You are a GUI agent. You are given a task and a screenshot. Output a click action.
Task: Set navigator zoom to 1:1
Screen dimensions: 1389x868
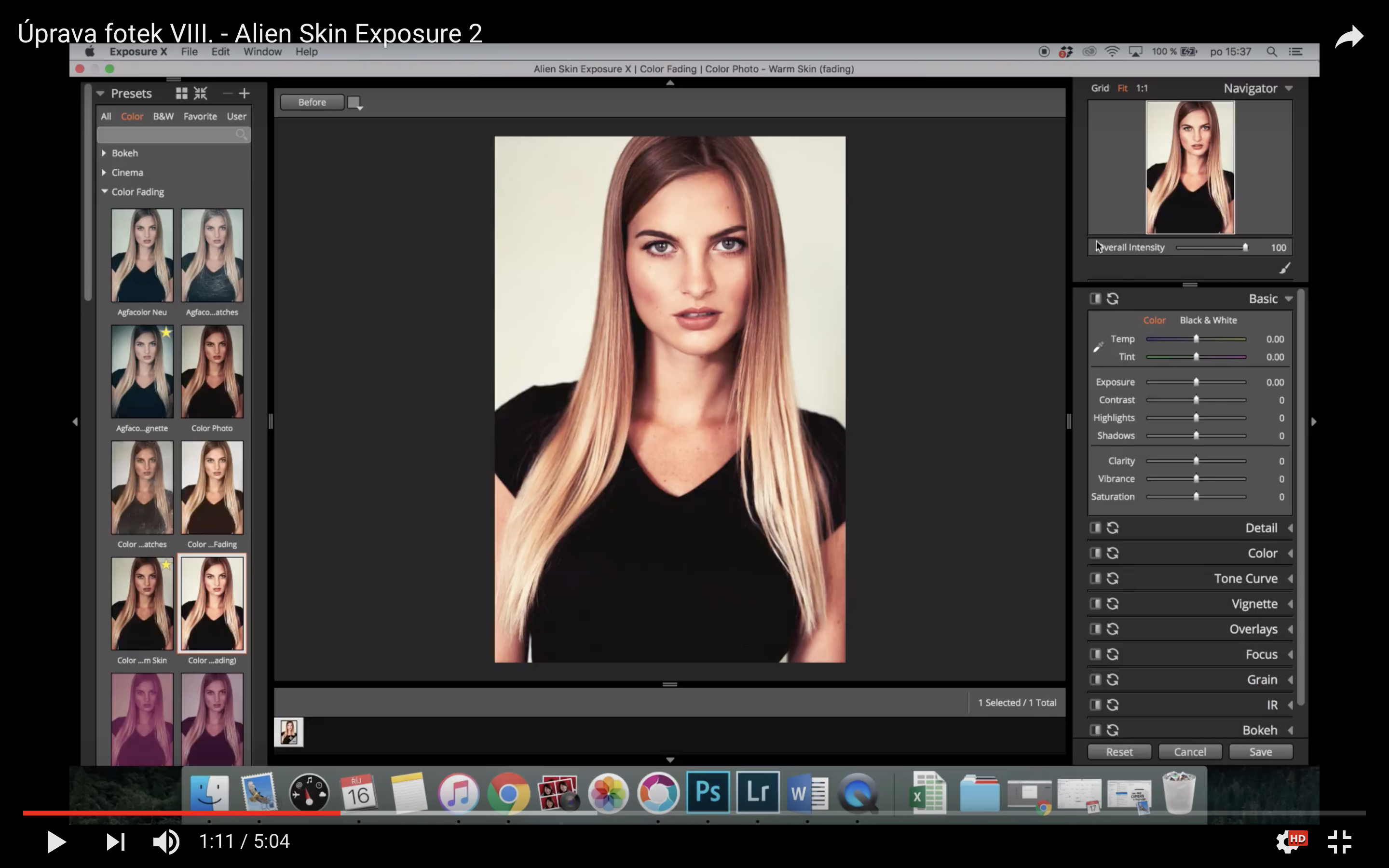coord(1142,88)
